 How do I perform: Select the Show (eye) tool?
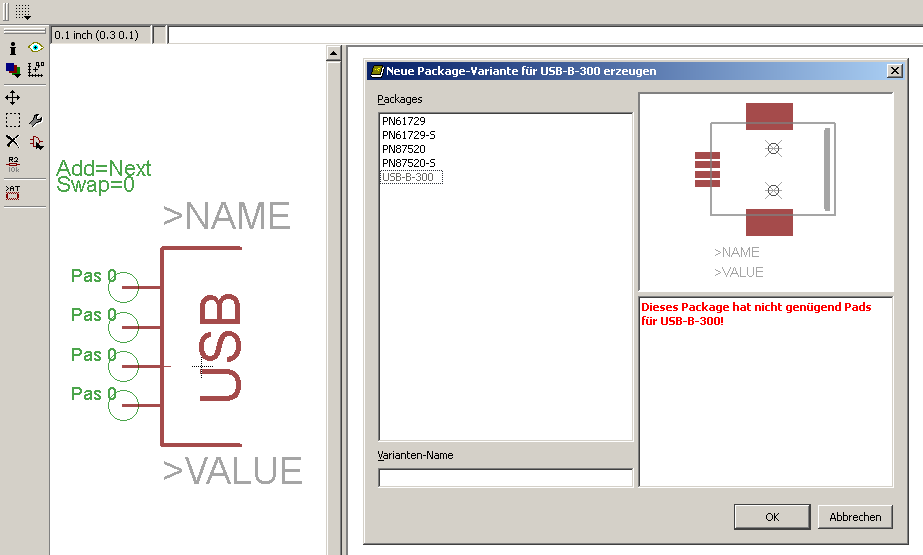click(x=35, y=48)
